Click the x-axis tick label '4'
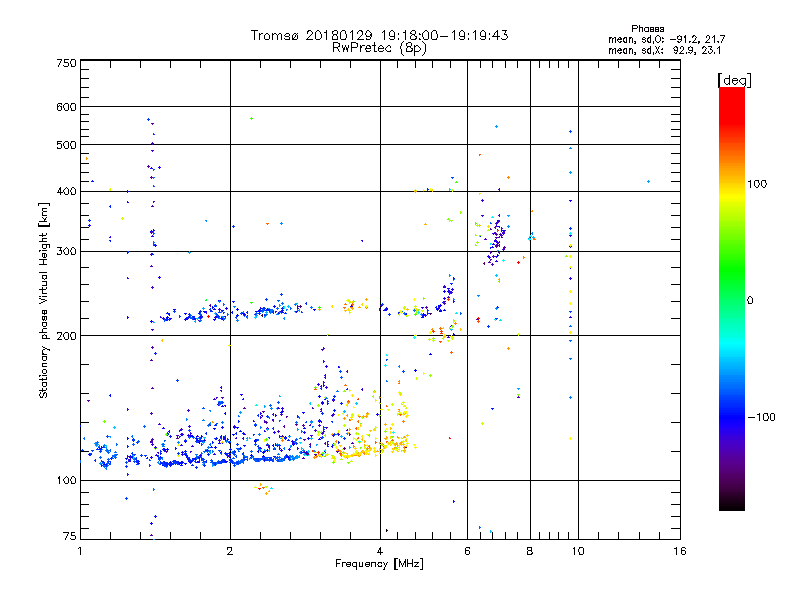800x600 pixels. pos(380,551)
